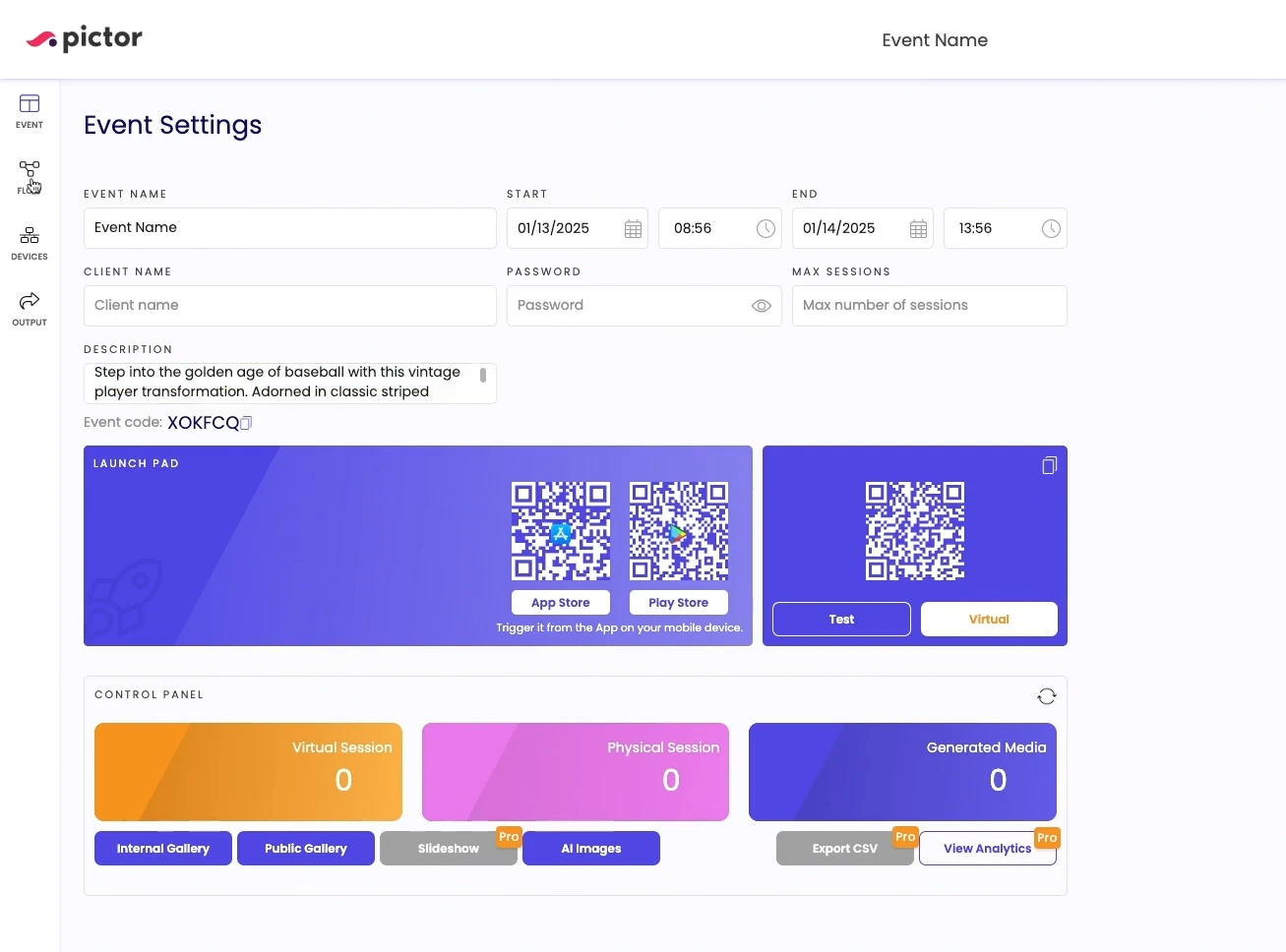The height and width of the screenshot is (952, 1286).
Task: Open View Analytics
Action: coord(988,849)
